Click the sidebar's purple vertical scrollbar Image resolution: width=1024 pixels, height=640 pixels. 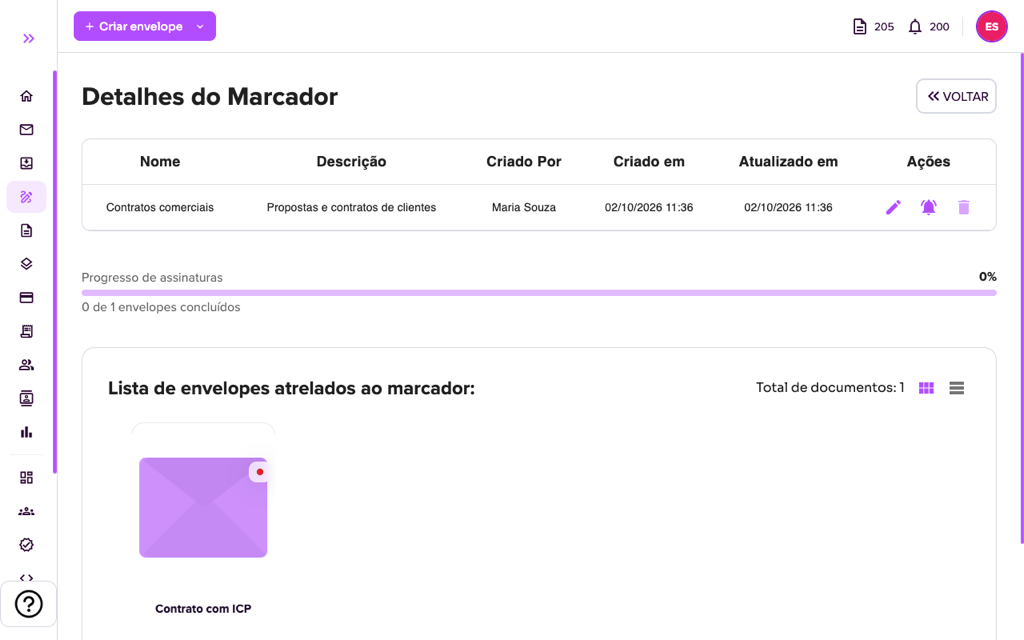[55, 272]
